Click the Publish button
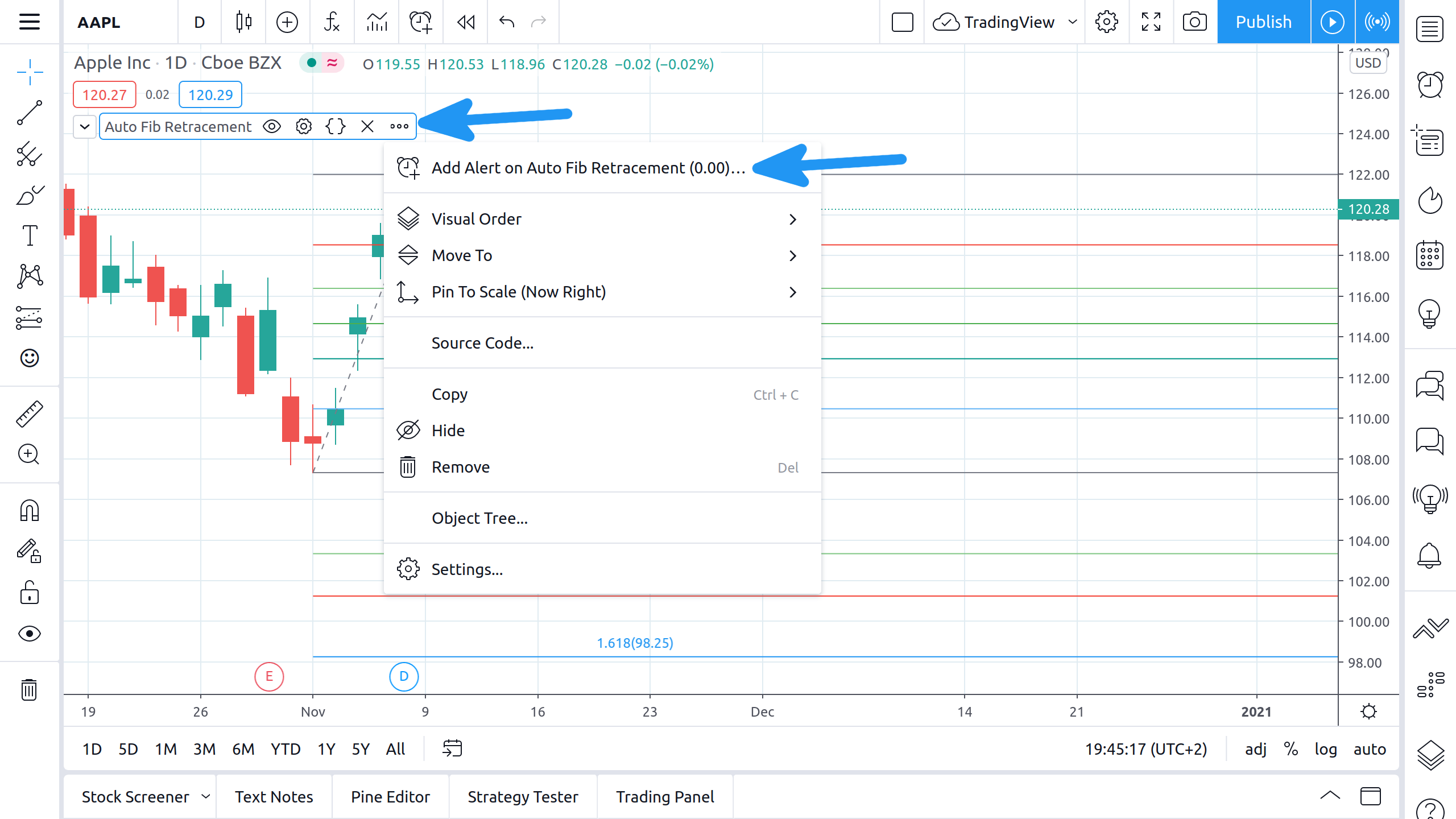The image size is (1456, 819). pos(1264,22)
